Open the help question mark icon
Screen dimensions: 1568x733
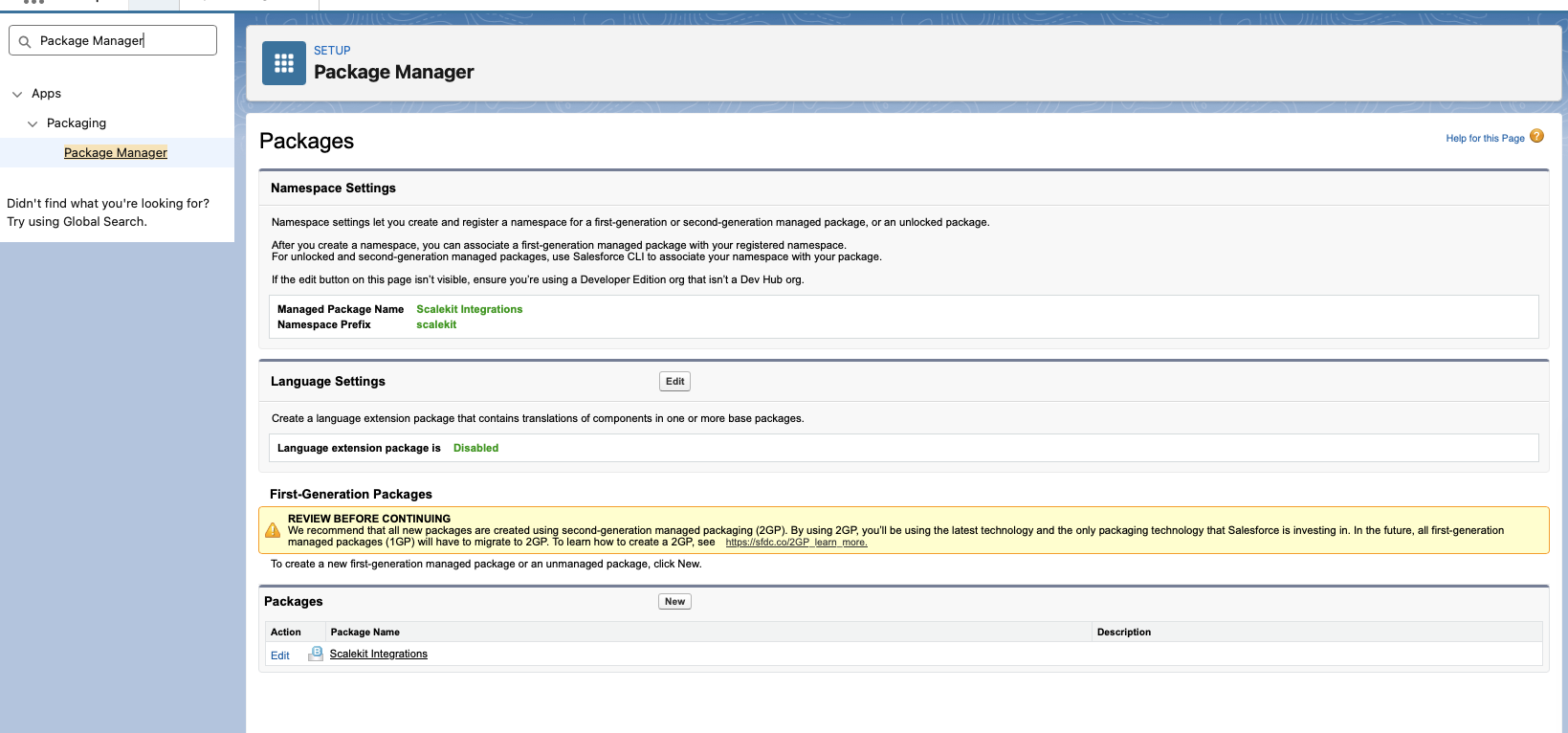tap(1536, 136)
